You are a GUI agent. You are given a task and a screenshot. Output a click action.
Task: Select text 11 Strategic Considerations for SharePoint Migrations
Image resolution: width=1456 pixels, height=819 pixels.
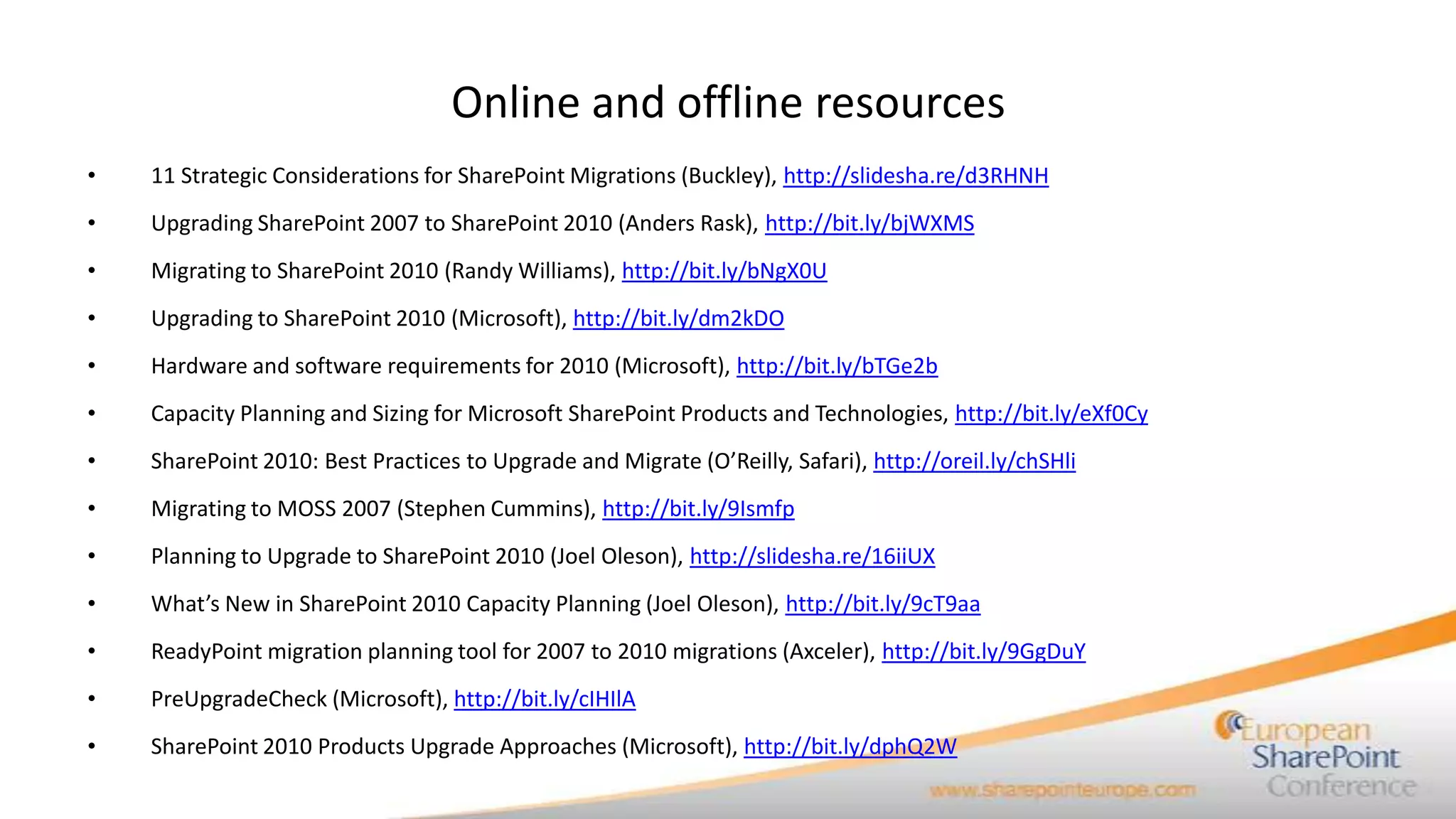(x=413, y=176)
